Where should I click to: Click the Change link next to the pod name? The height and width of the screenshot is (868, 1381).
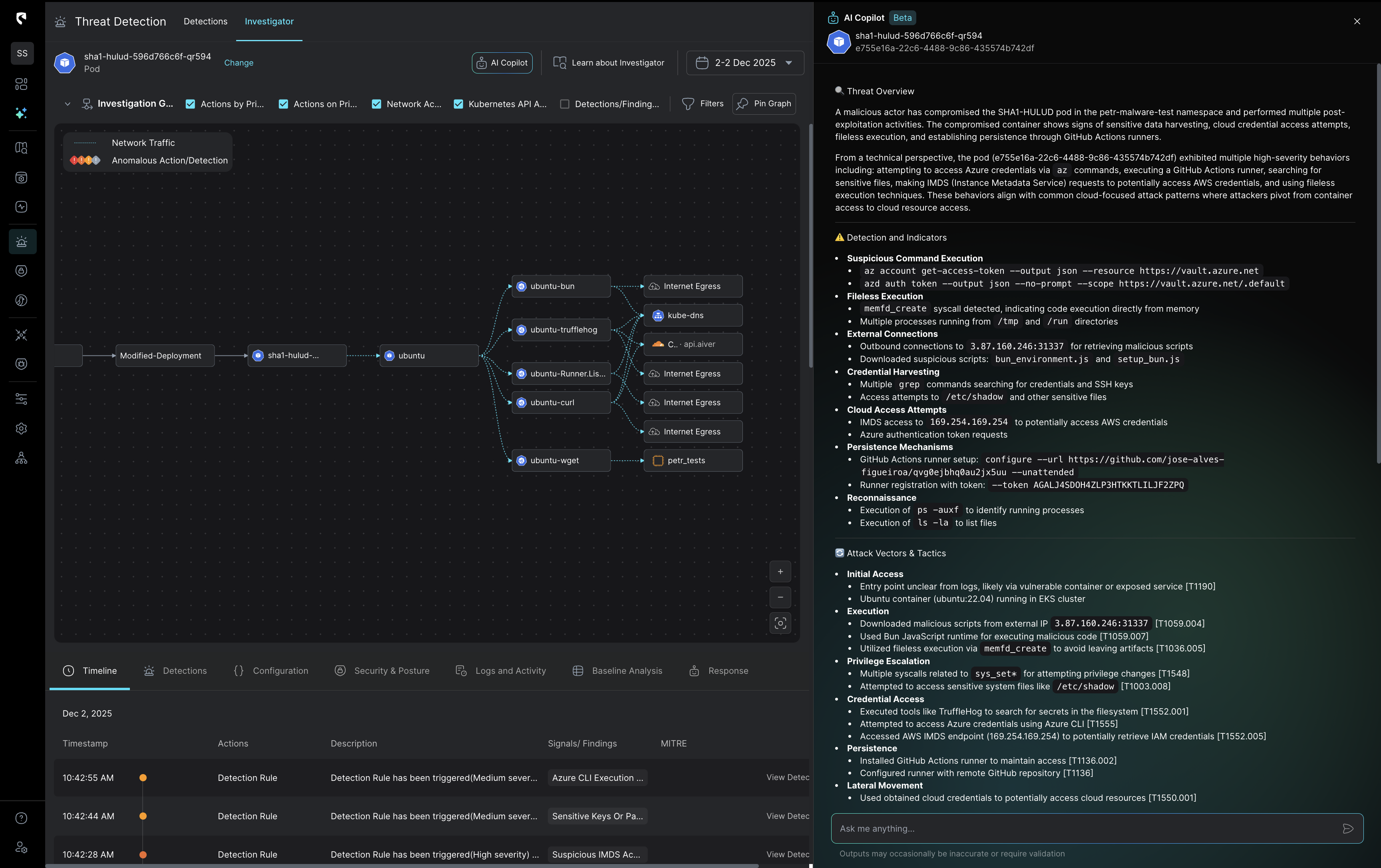point(239,62)
